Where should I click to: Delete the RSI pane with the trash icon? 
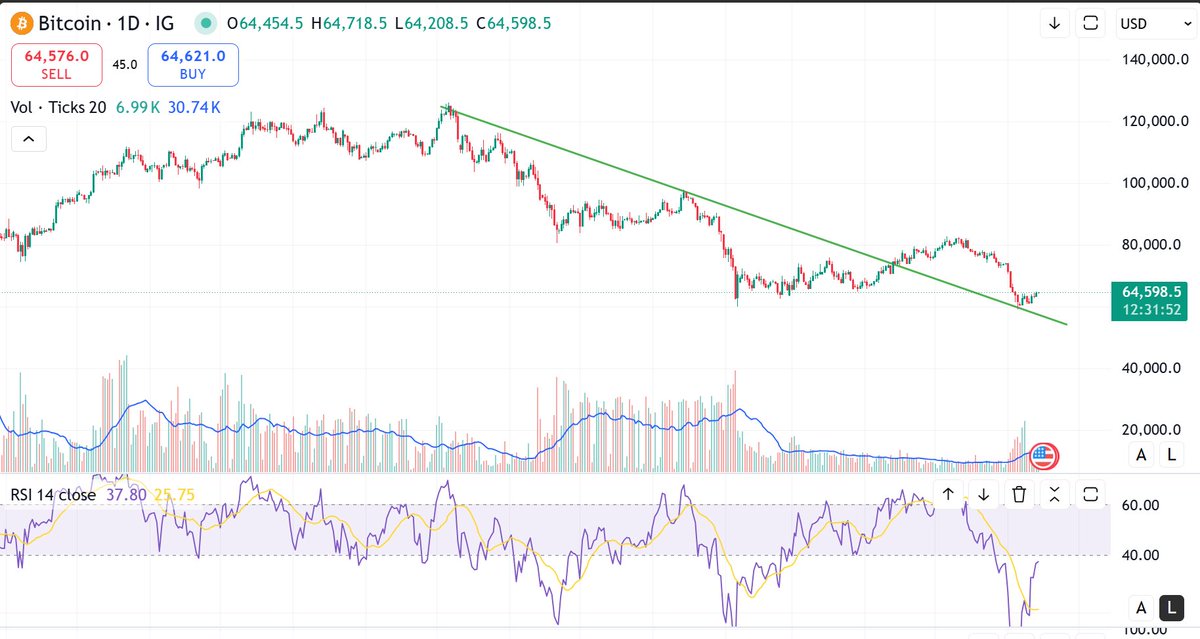(1019, 493)
